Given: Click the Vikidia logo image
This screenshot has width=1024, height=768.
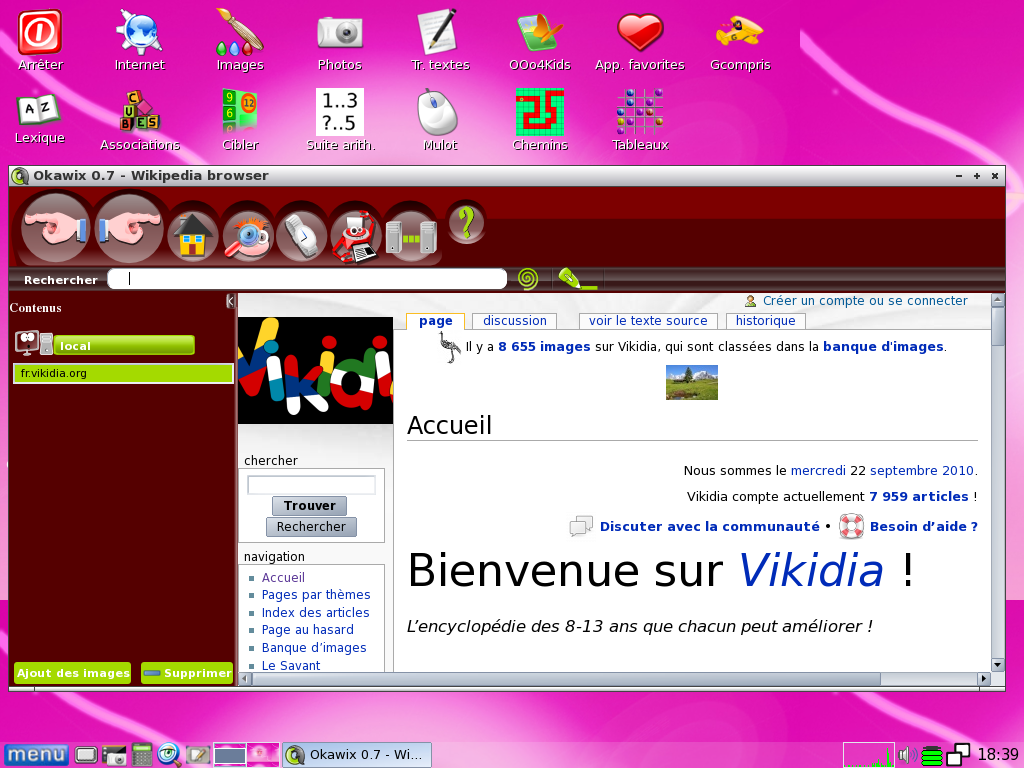Looking at the screenshot, I should click(315, 370).
